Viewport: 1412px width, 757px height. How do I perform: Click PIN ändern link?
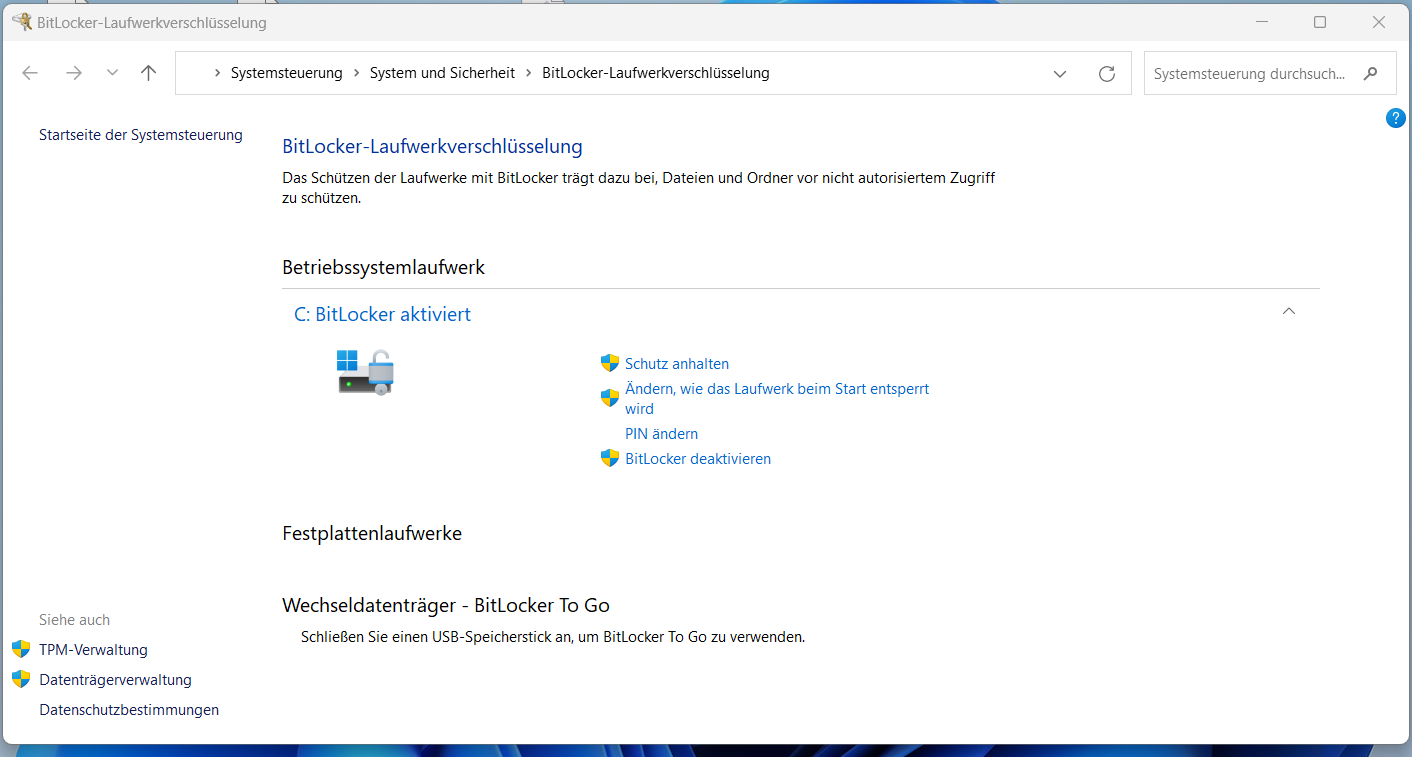click(x=661, y=434)
